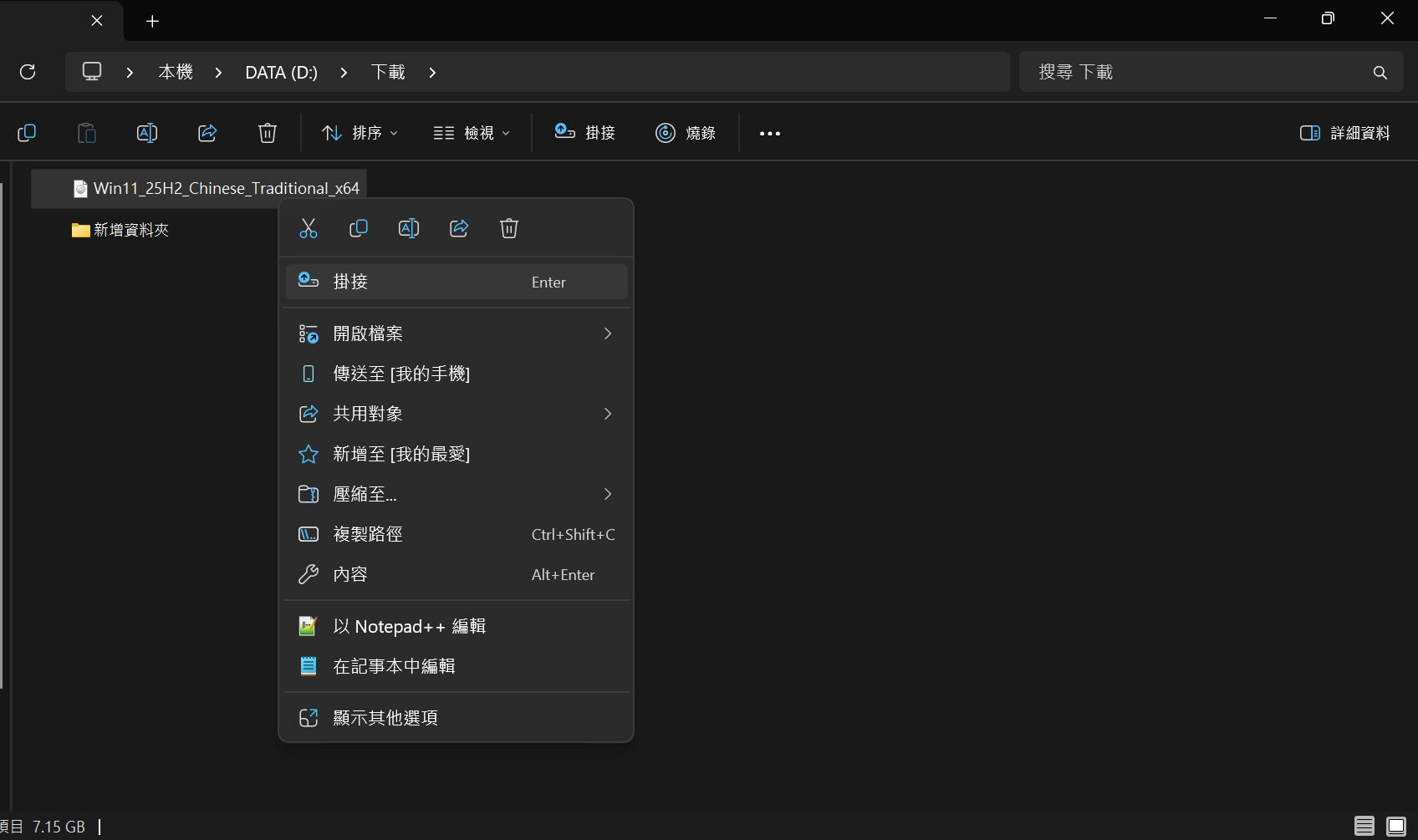Open the 排序 sort dropdown
The width and height of the screenshot is (1418, 840).
360,133
